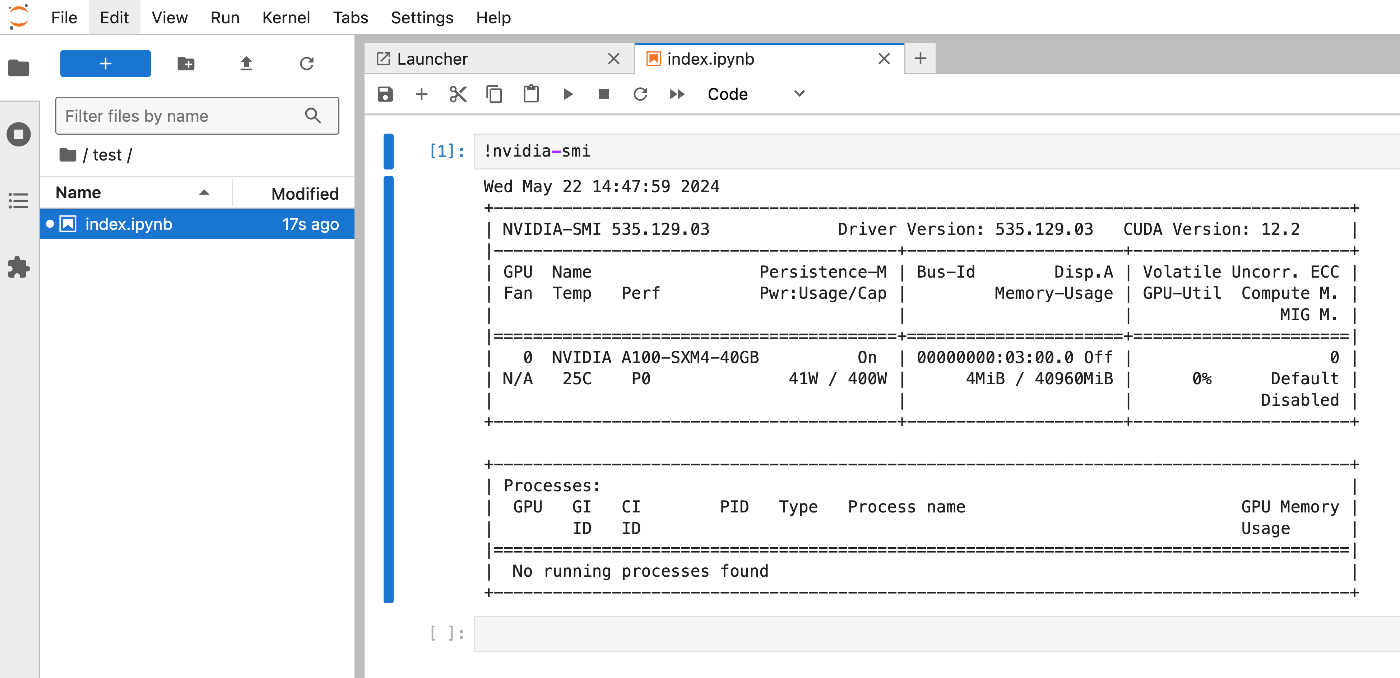Image resolution: width=1400 pixels, height=678 pixels.
Task: Restart kernel and run all cells icon
Action: 677,94
